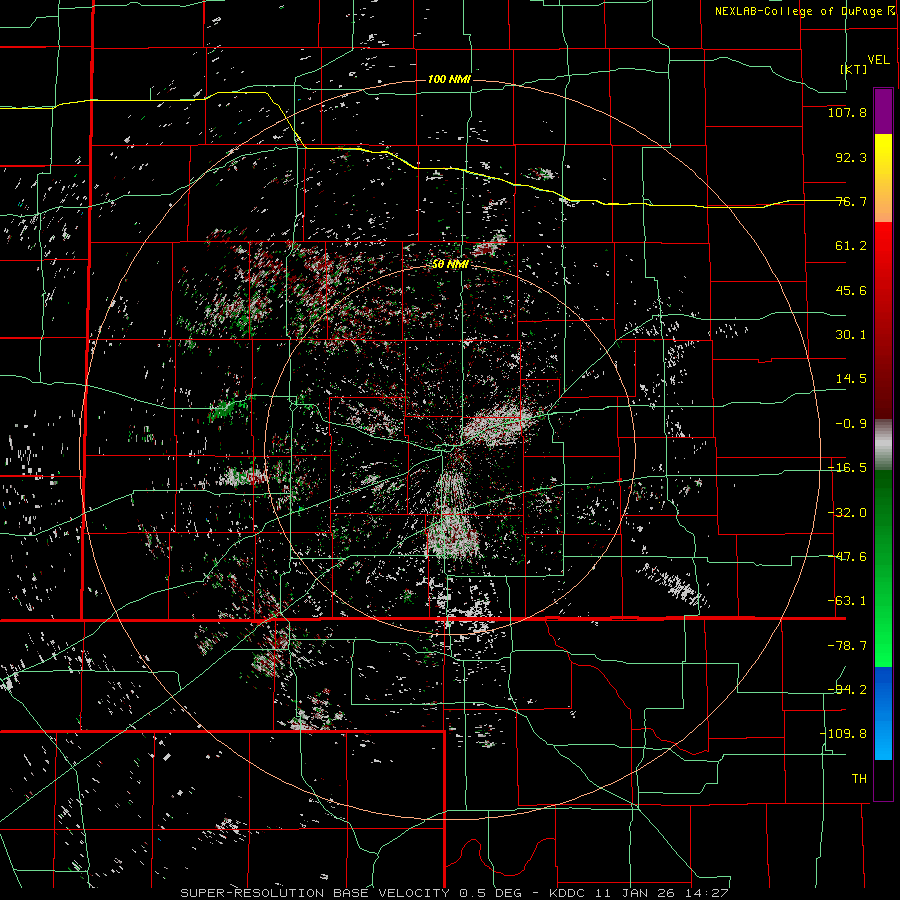Click the 100 NMI range ring label
The width and height of the screenshot is (900, 900).
pyautogui.click(x=449, y=79)
